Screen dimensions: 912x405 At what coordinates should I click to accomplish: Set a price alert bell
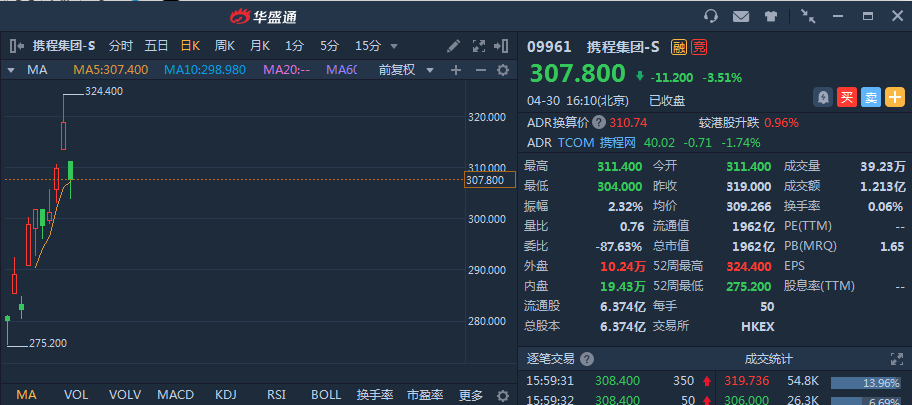coord(822,98)
